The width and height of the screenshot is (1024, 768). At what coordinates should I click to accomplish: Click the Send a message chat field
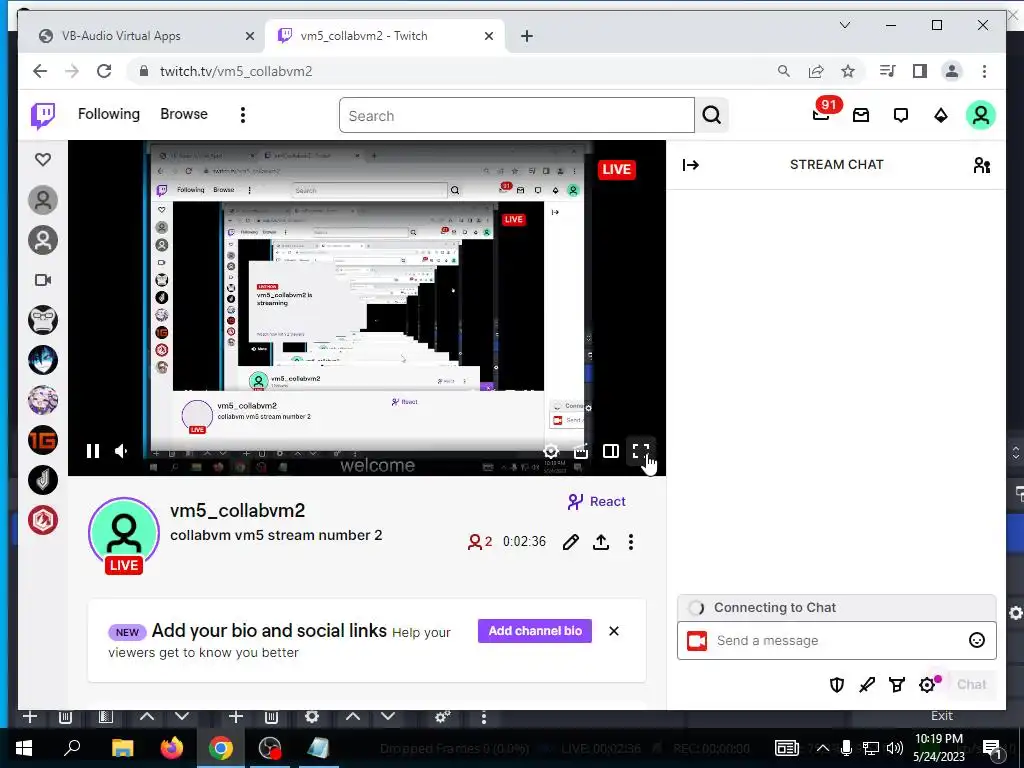(x=837, y=641)
